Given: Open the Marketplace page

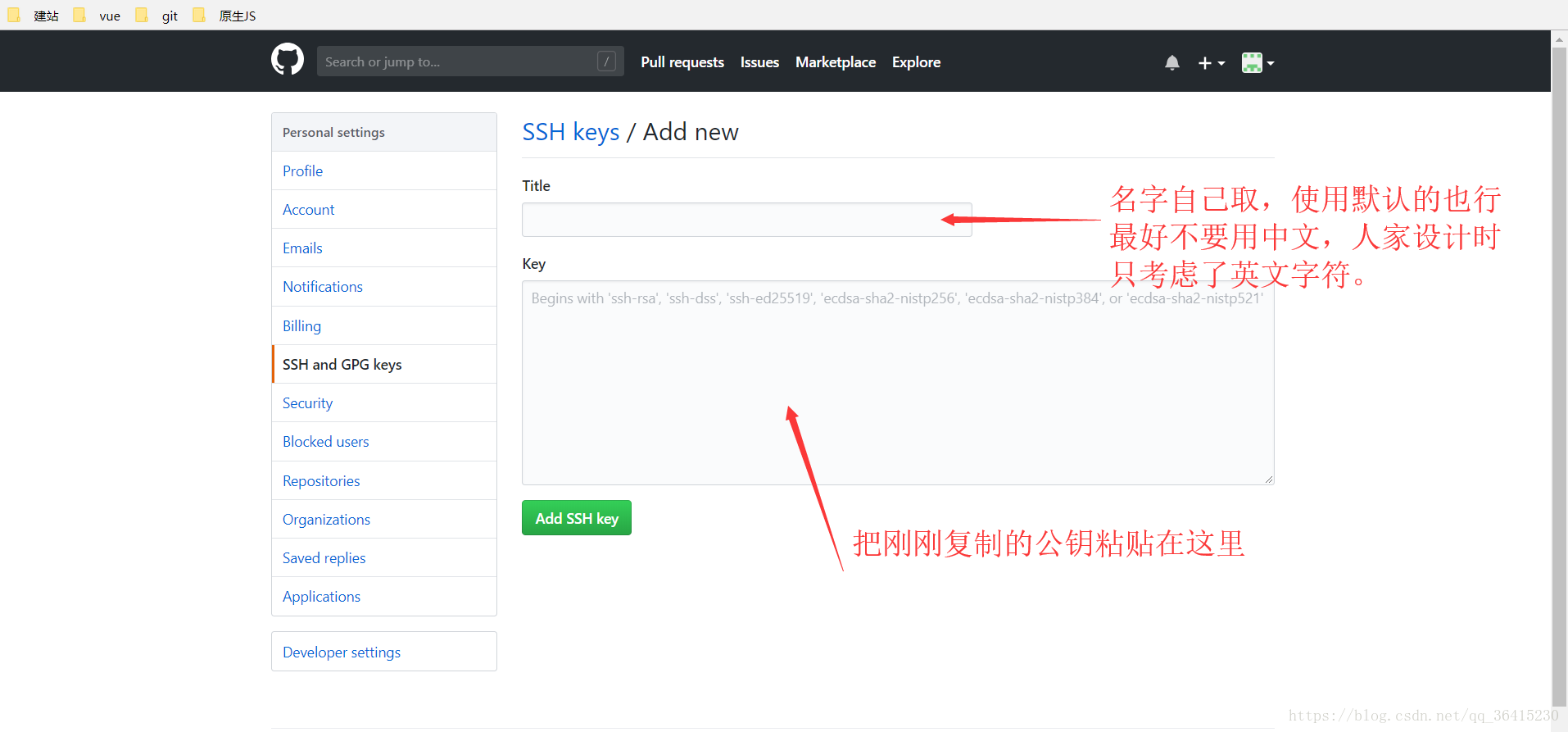Looking at the screenshot, I should (x=836, y=62).
